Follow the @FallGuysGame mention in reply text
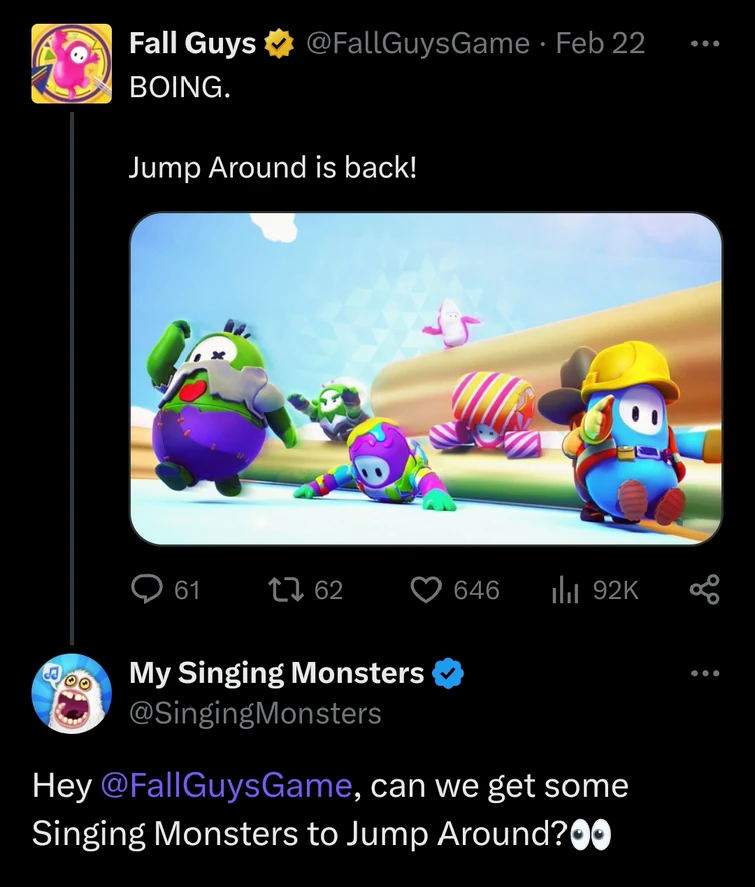Screen dimensions: 755x887 click(x=226, y=786)
